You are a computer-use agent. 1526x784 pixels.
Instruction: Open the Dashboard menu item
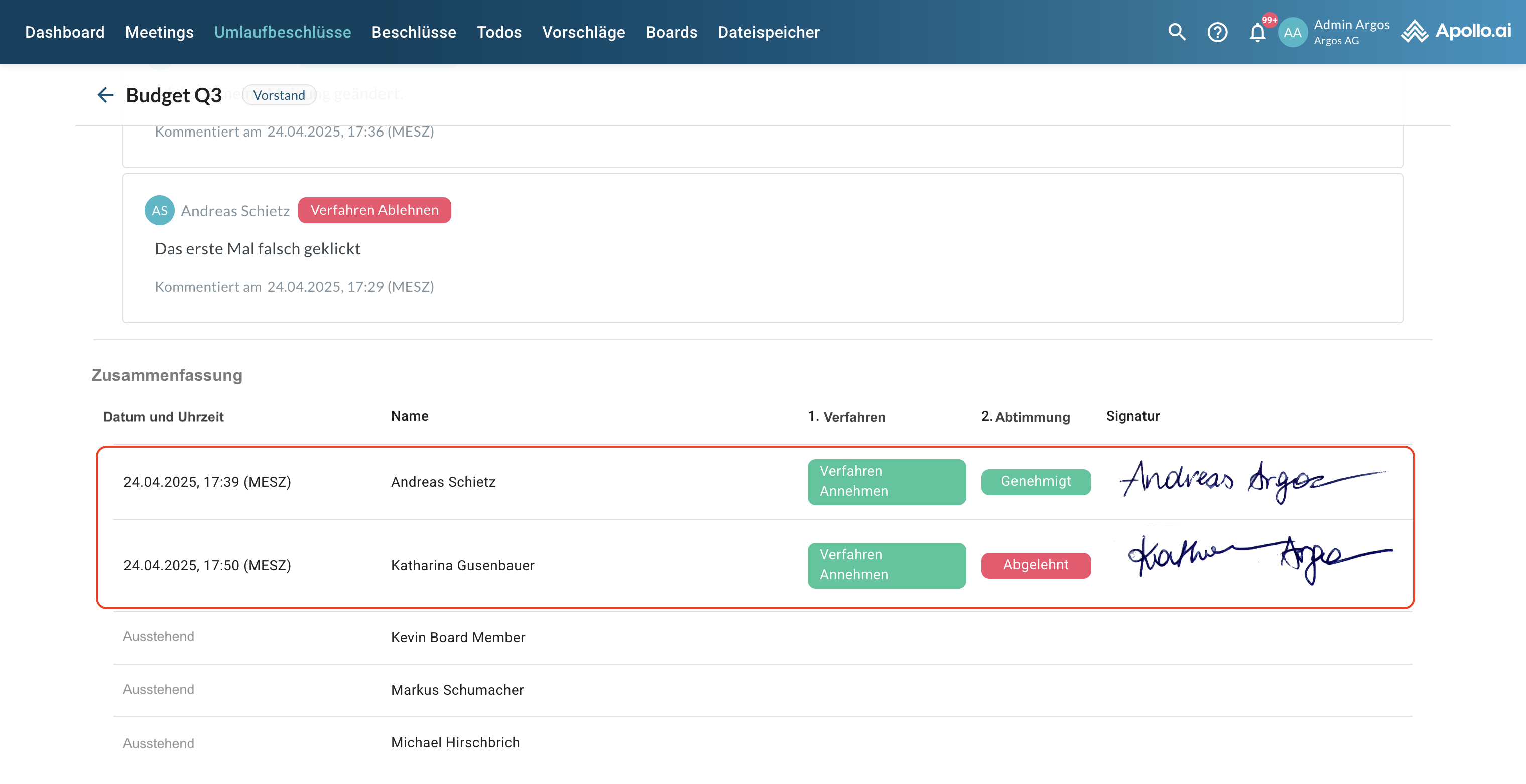65,32
